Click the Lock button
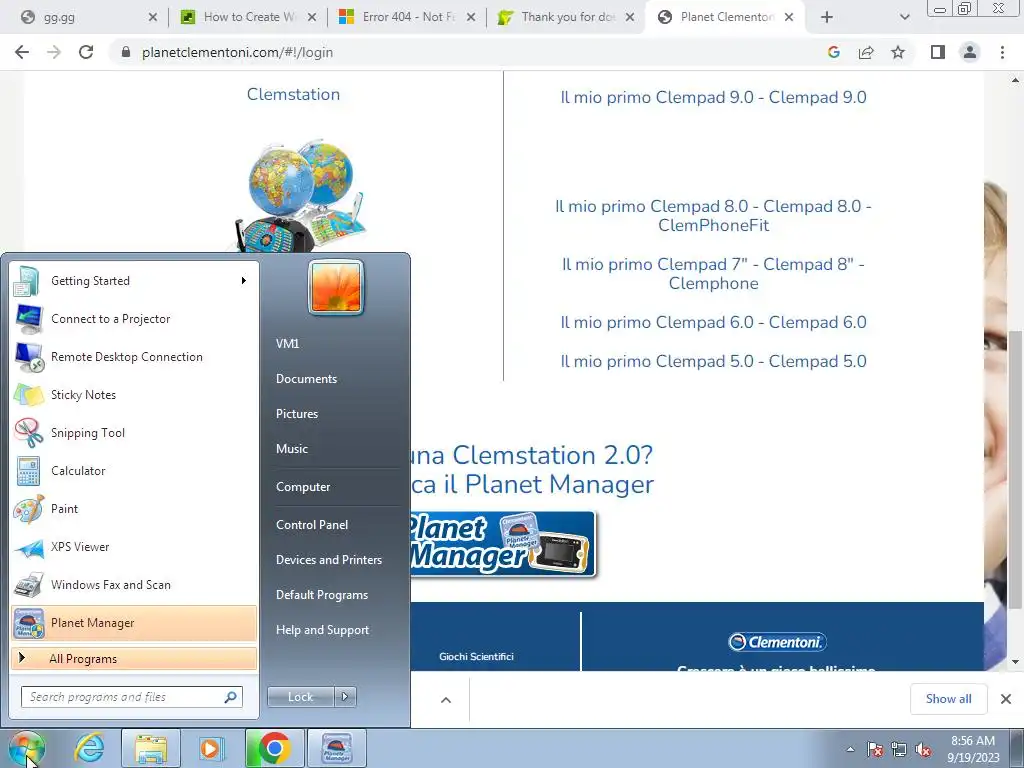 [x=300, y=697]
